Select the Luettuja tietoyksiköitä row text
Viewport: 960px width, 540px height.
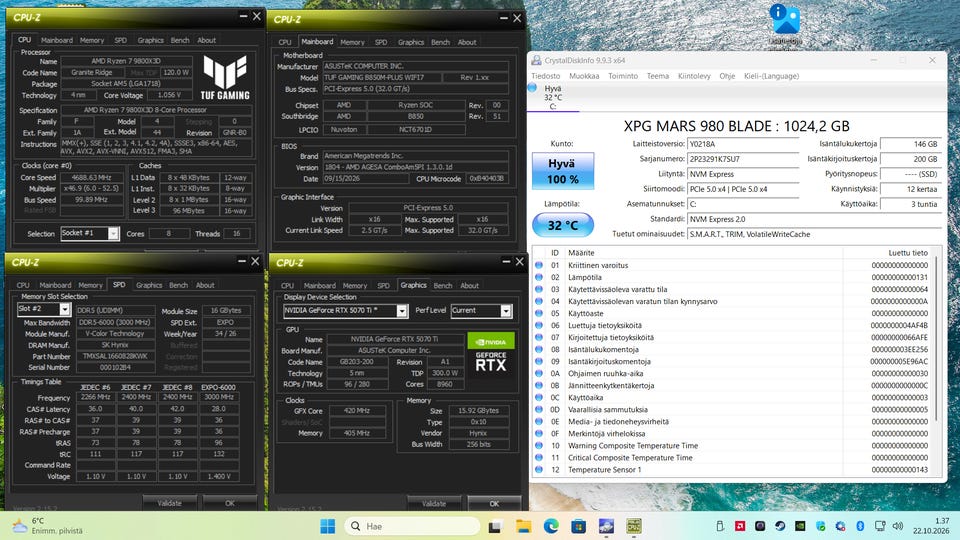pos(605,326)
